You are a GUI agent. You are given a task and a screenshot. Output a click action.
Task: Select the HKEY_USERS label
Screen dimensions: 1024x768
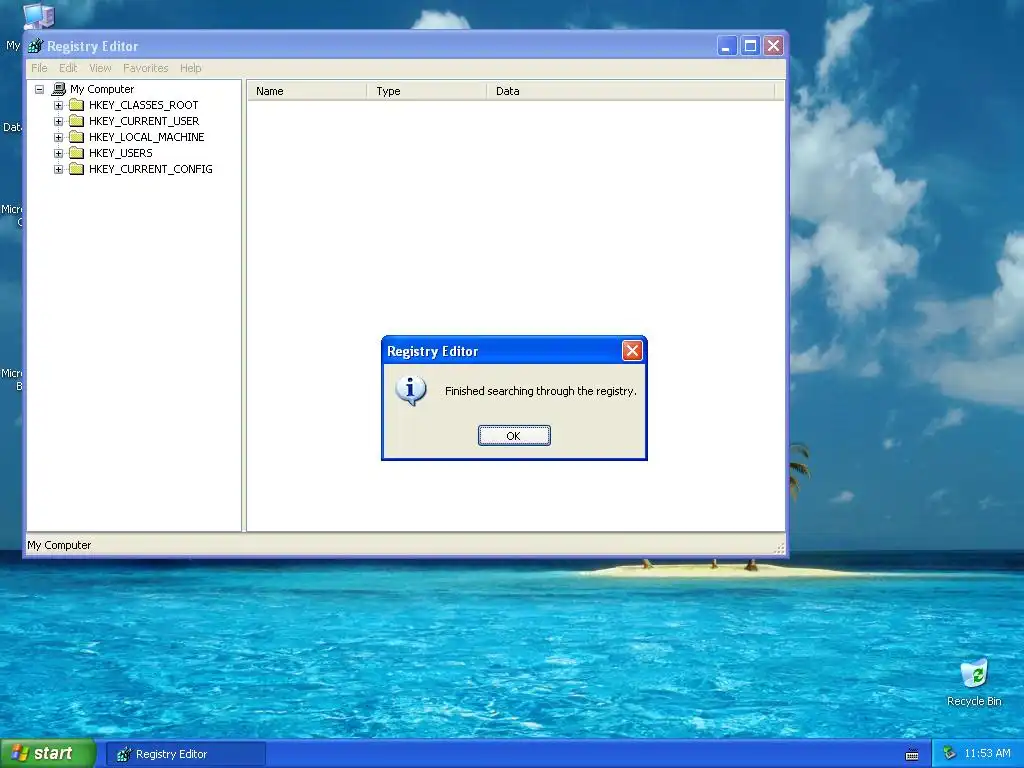[x=121, y=153]
